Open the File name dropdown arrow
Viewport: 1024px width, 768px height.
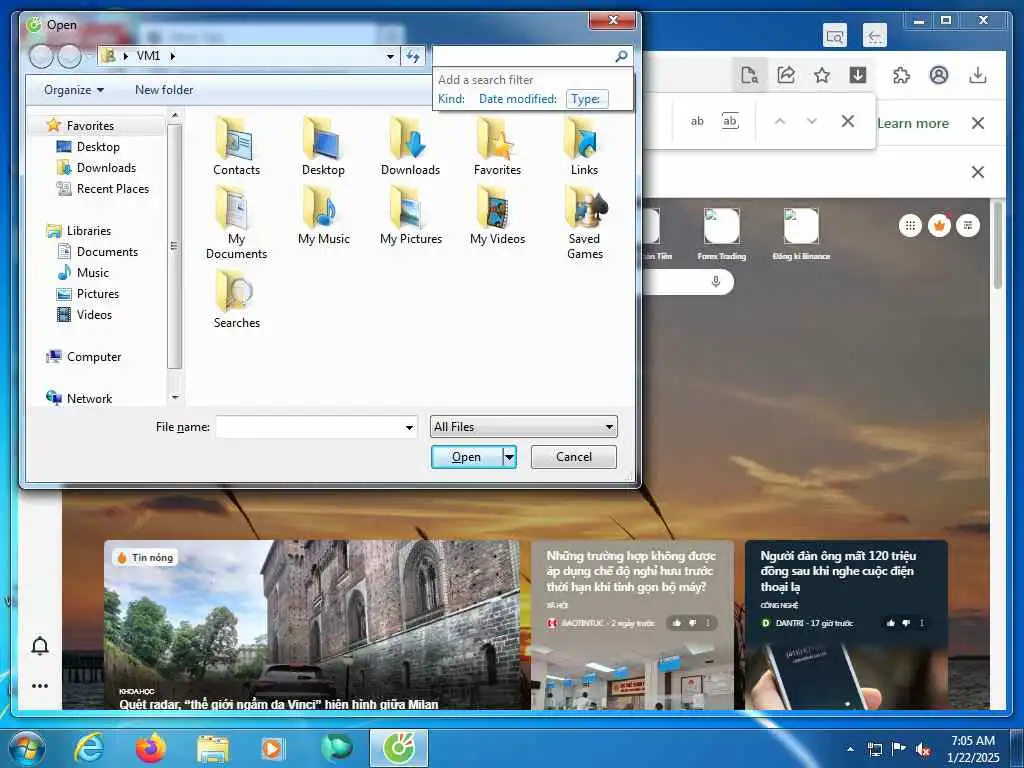click(x=409, y=427)
